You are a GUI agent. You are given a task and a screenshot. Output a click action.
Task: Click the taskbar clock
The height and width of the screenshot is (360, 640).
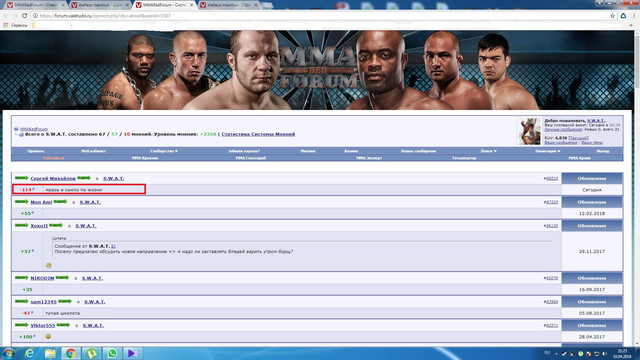tap(622, 353)
